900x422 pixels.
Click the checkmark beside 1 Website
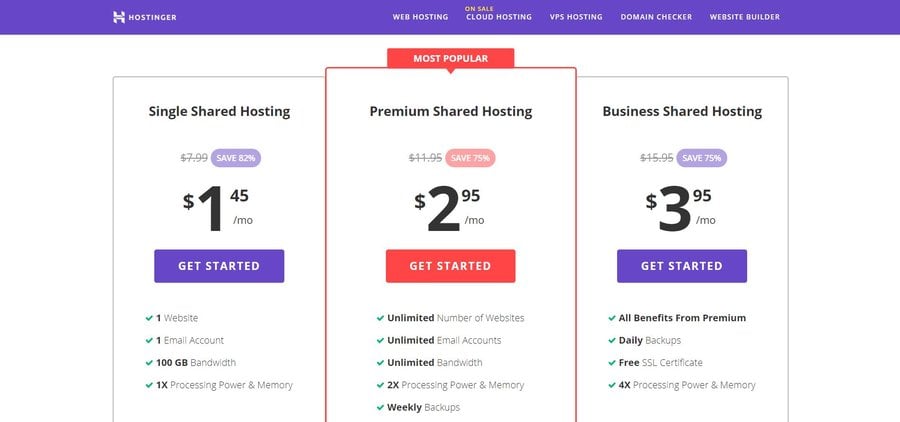tap(149, 318)
